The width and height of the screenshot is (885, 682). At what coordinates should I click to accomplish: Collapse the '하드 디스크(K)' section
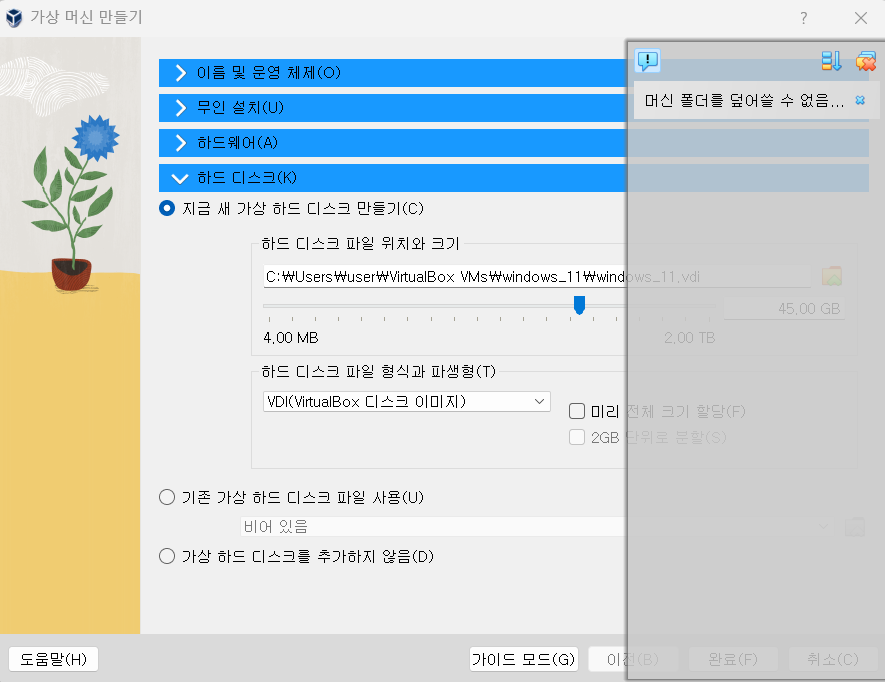tap(514, 178)
